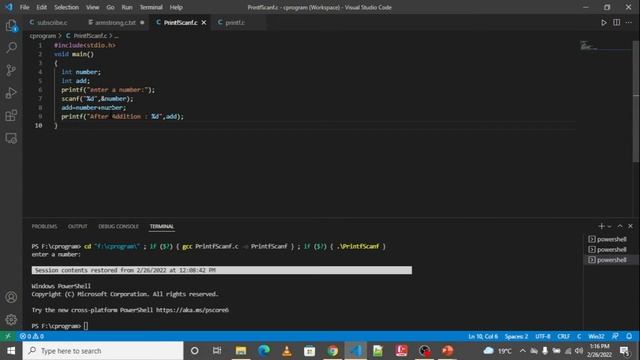
Task: Open remote window indicator in status bar
Action: pos(8,336)
